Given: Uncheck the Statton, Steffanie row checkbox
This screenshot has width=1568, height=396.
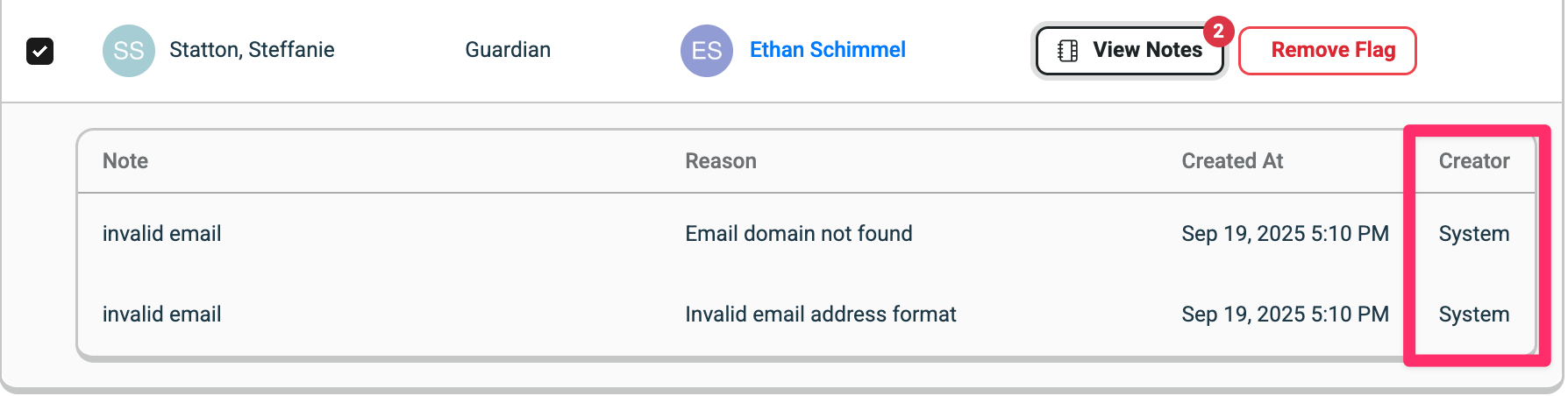Looking at the screenshot, I should 40,51.
